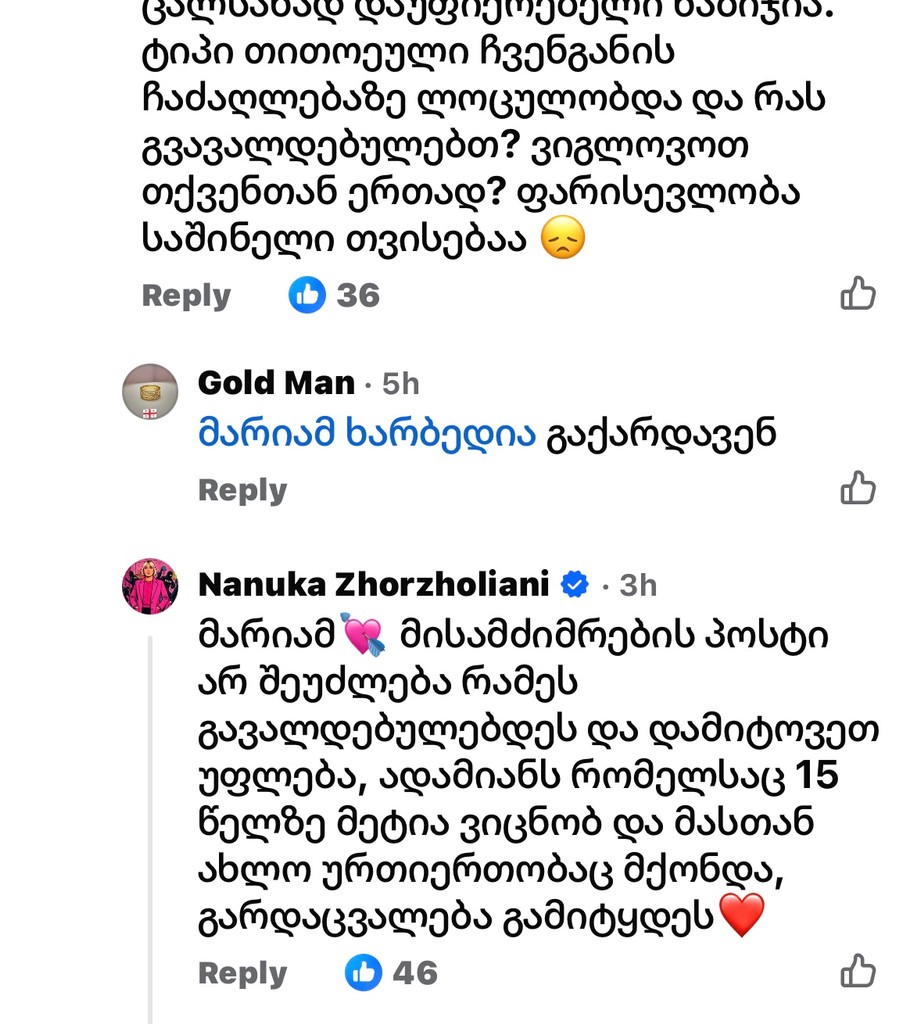View the 36 reactions count
Viewport: 915px width, 1024px height.
coord(358,296)
